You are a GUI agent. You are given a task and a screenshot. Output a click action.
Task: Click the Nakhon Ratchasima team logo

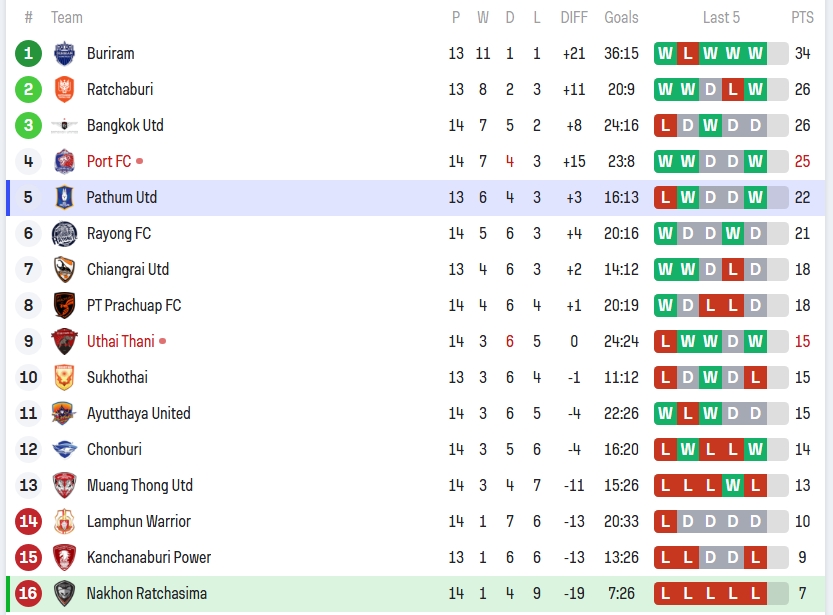64,593
